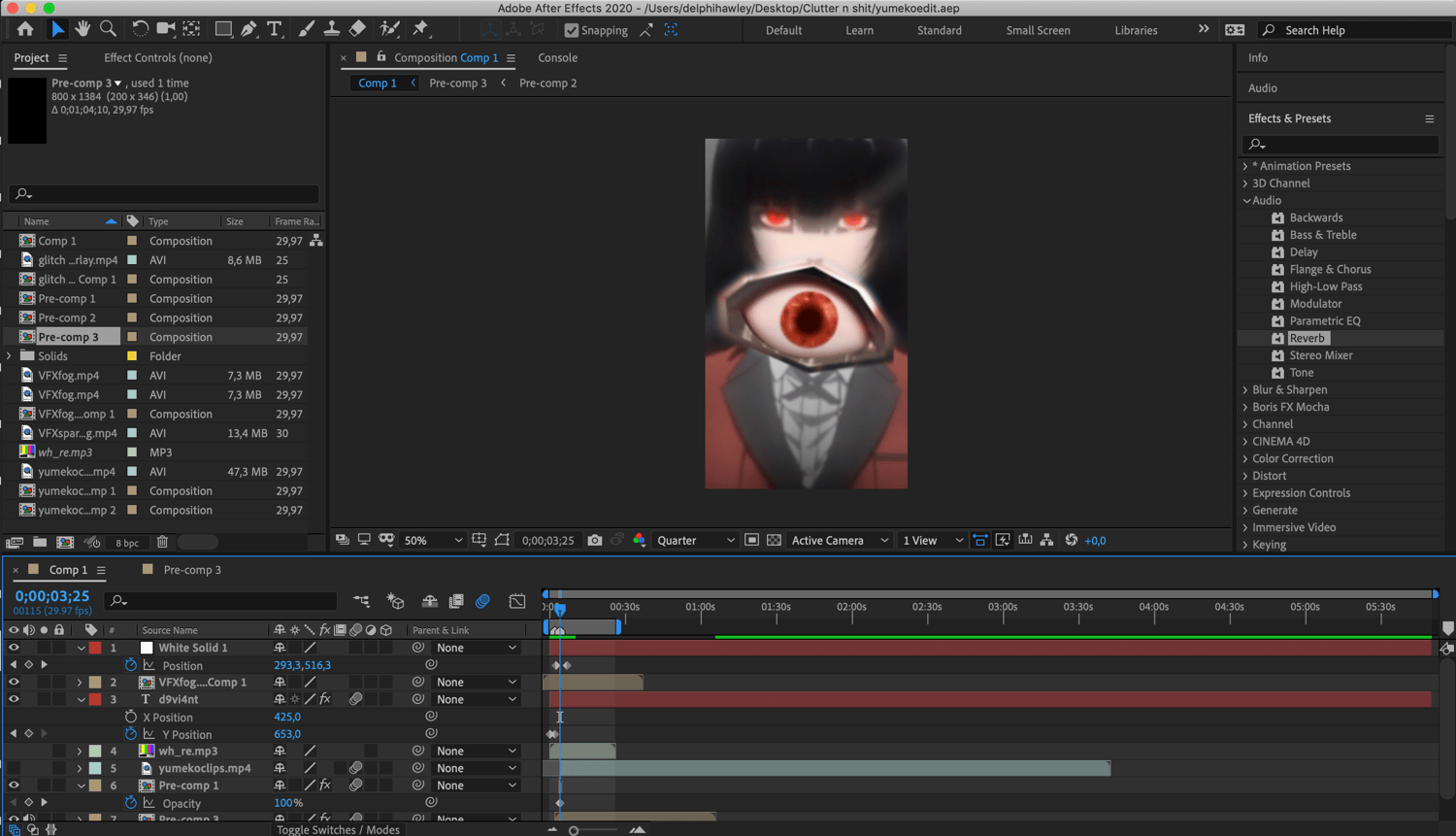Screen dimensions: 1456x836
Task: Click the timeline zoom slider handle
Action: (x=574, y=830)
